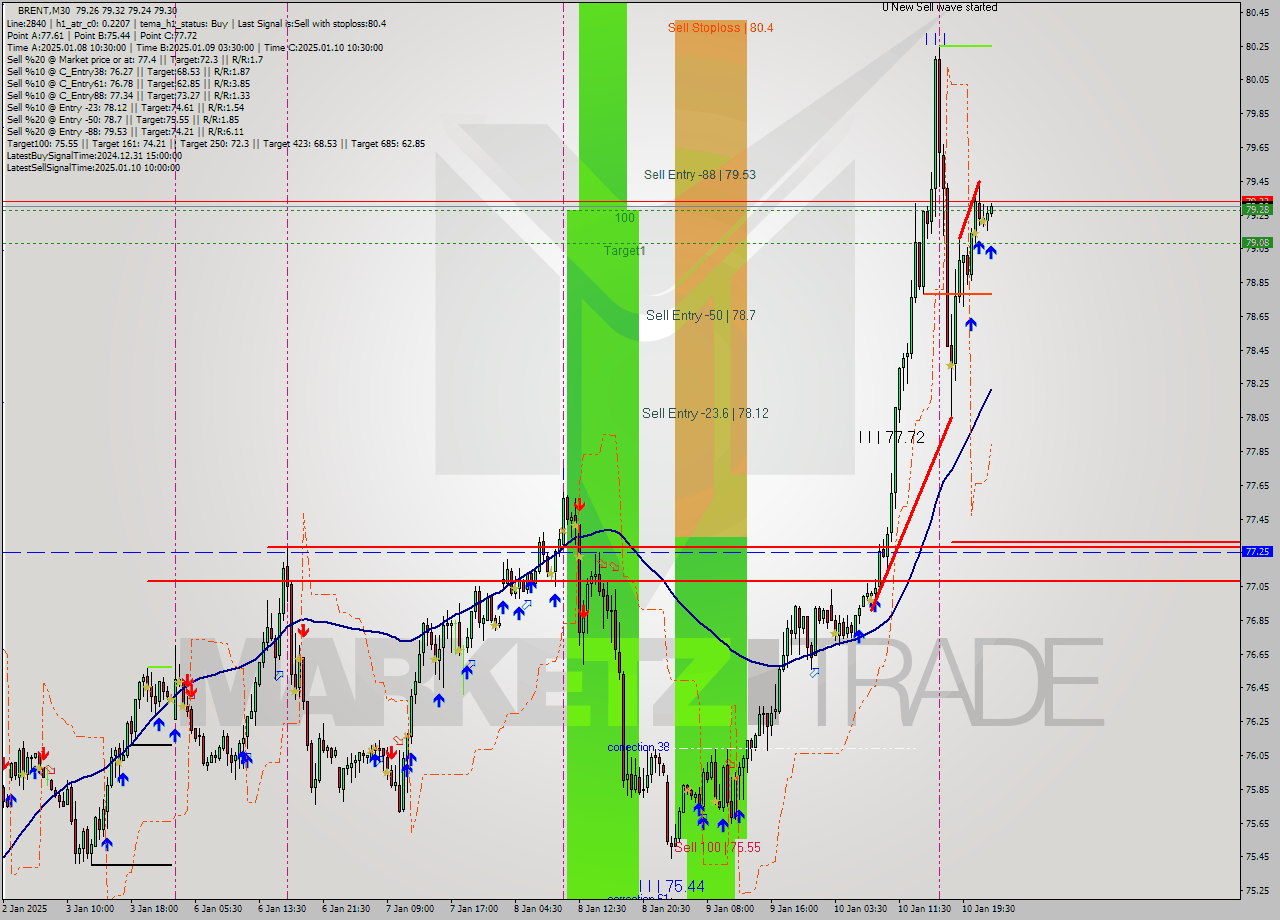Click the '3 Jan 18:00' time axis label

[x=153, y=909]
